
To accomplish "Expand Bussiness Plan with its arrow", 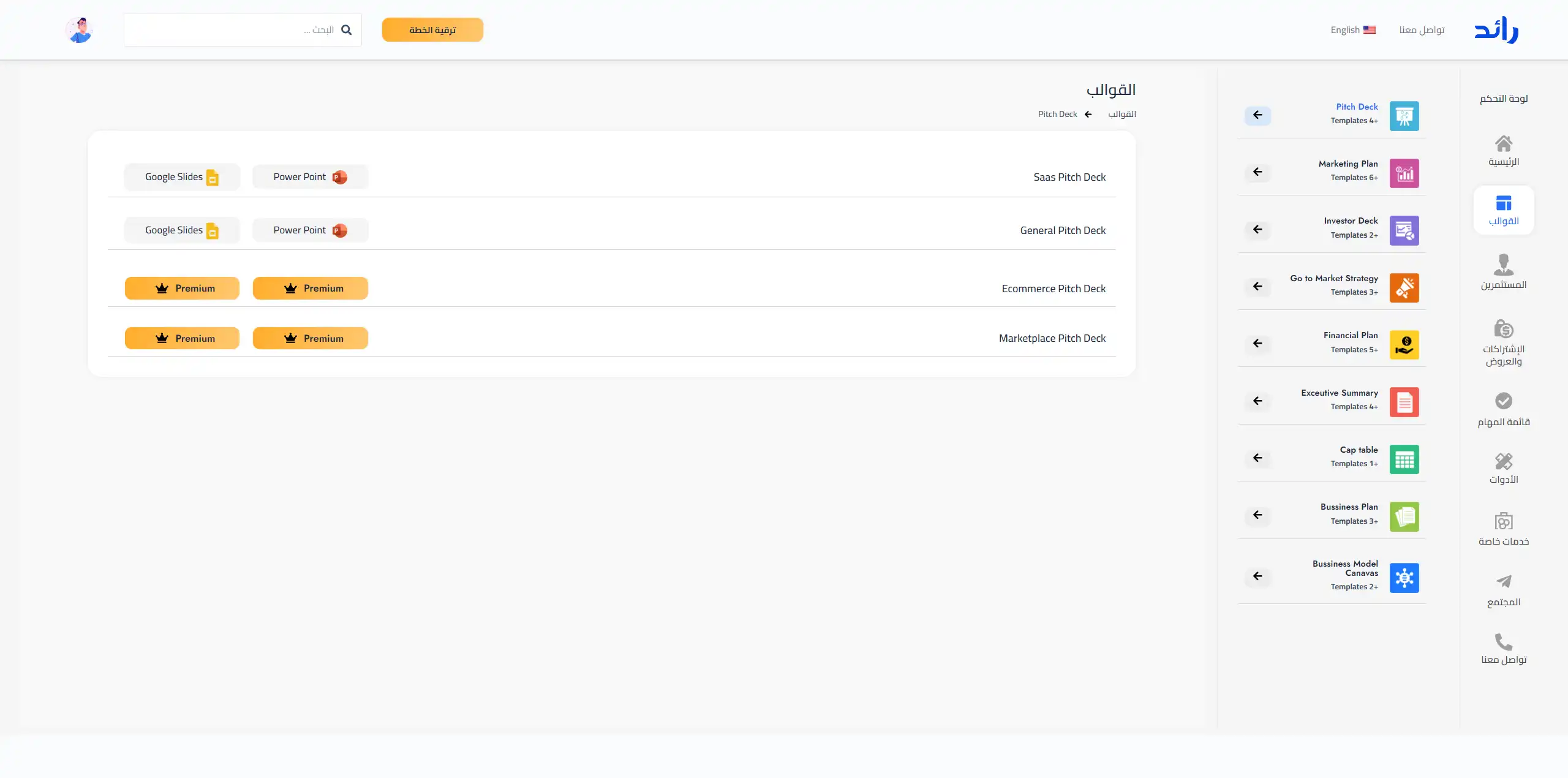I will tap(1257, 515).
